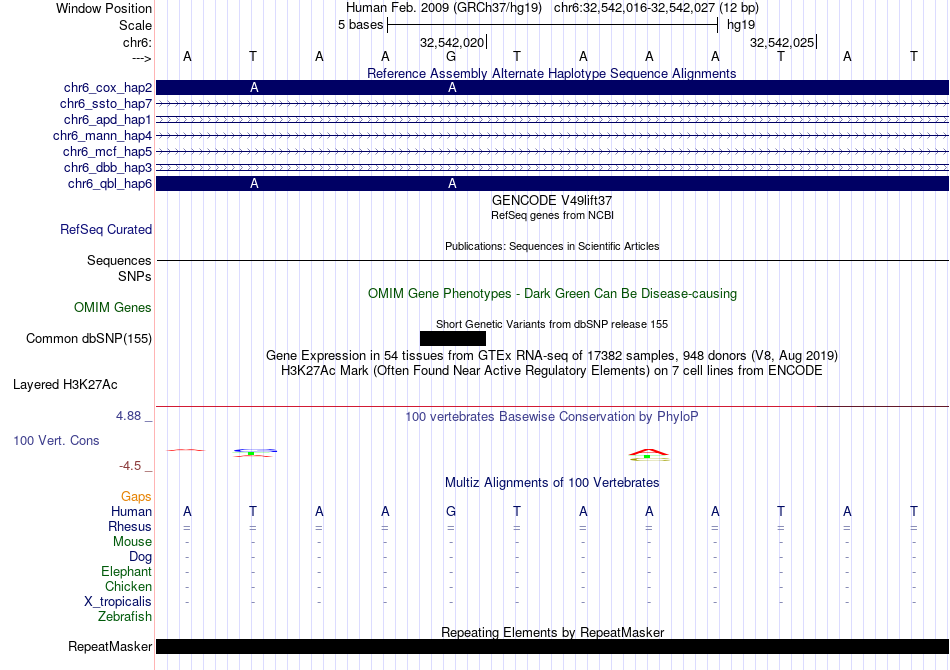Click the Layered H3K27Ac track label
Viewport: 950px width, 670px height.
pos(65,385)
